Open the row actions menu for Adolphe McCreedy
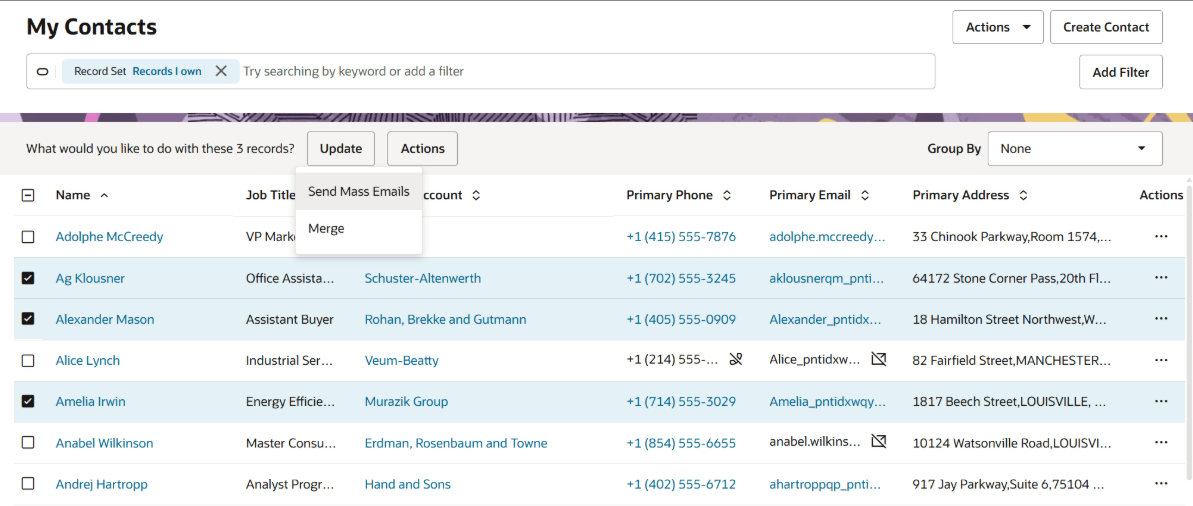This screenshot has height=506, width=1193. (1160, 237)
